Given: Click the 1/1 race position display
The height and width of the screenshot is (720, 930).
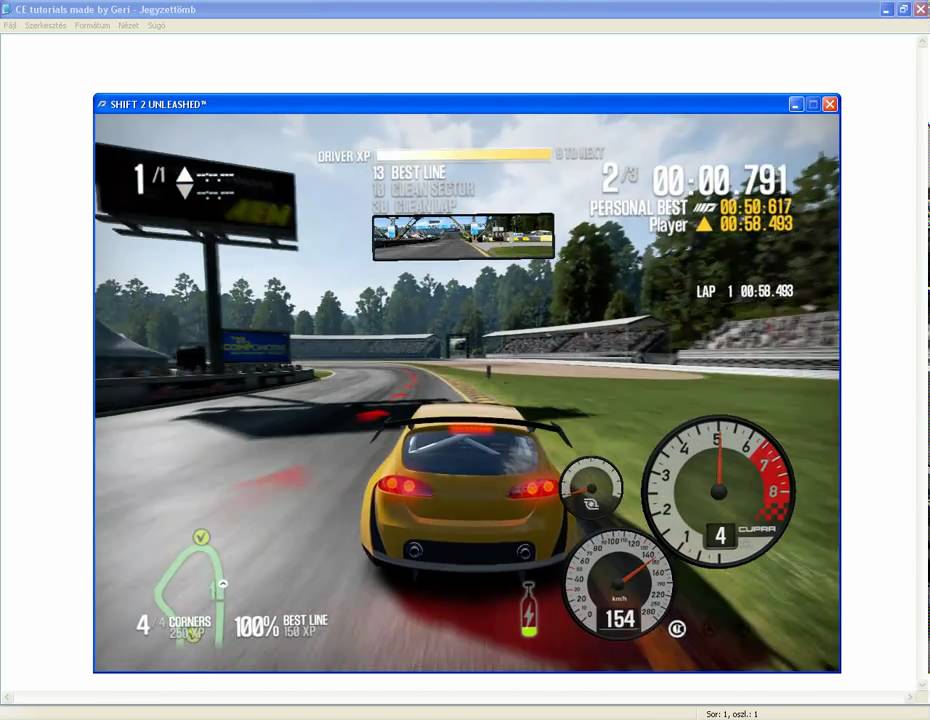Looking at the screenshot, I should (149, 179).
